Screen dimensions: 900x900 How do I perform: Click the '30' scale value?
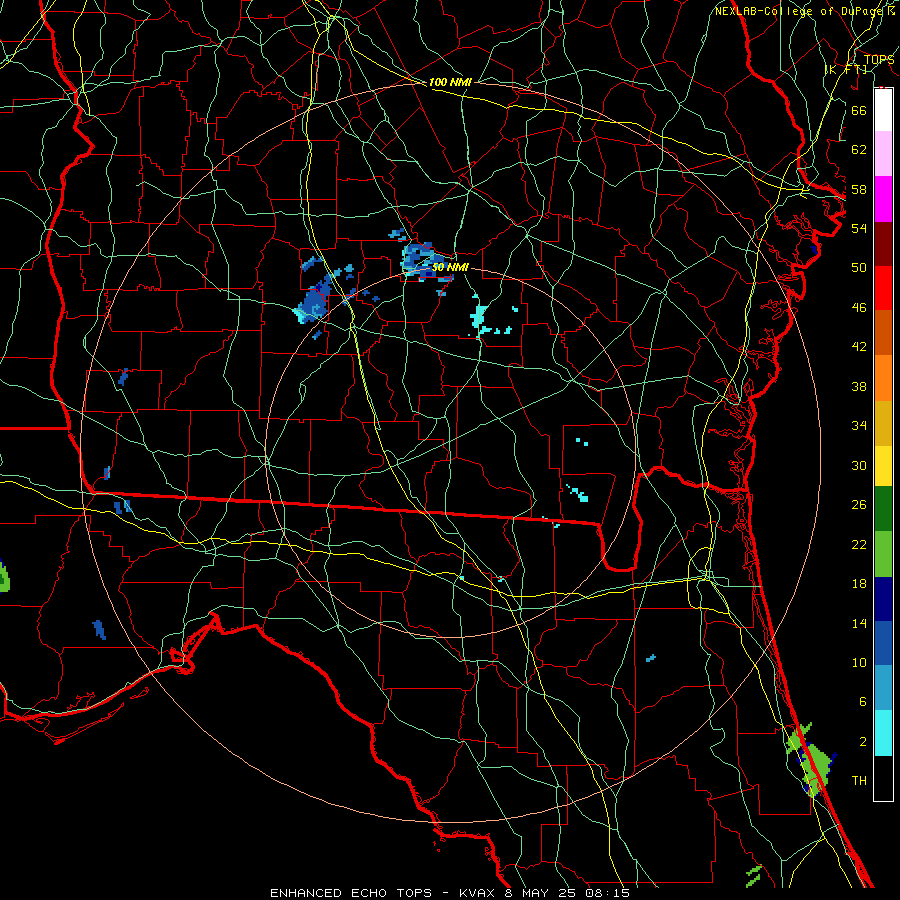[x=859, y=465]
